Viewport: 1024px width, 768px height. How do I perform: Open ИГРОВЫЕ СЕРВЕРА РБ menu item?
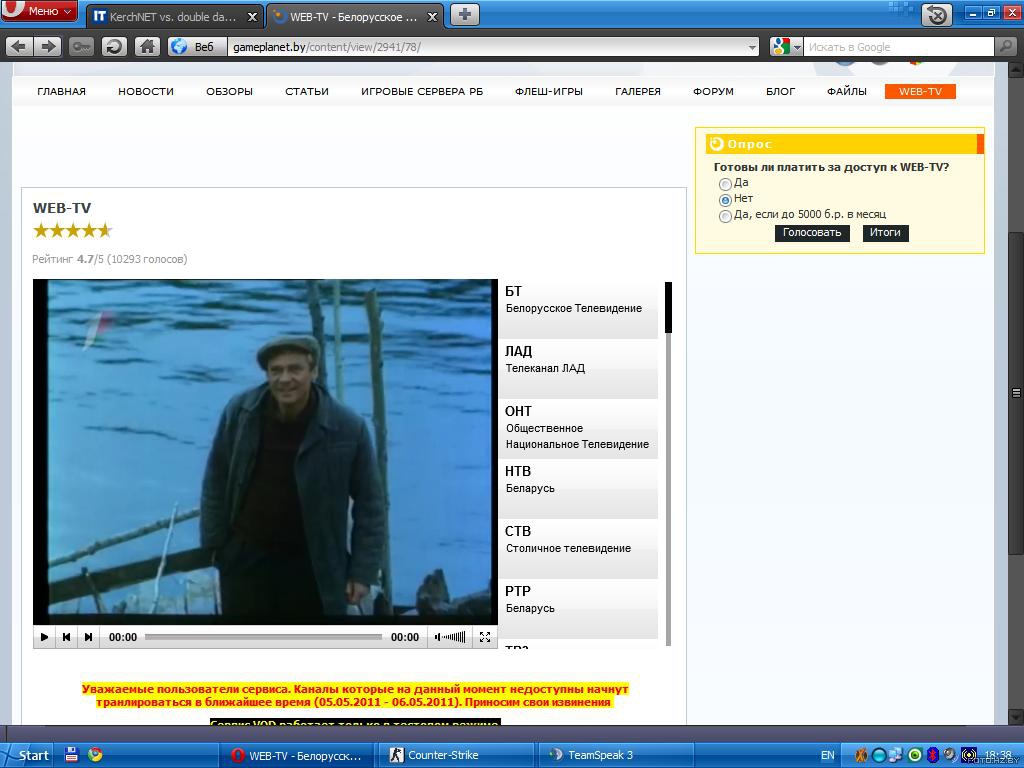point(422,91)
